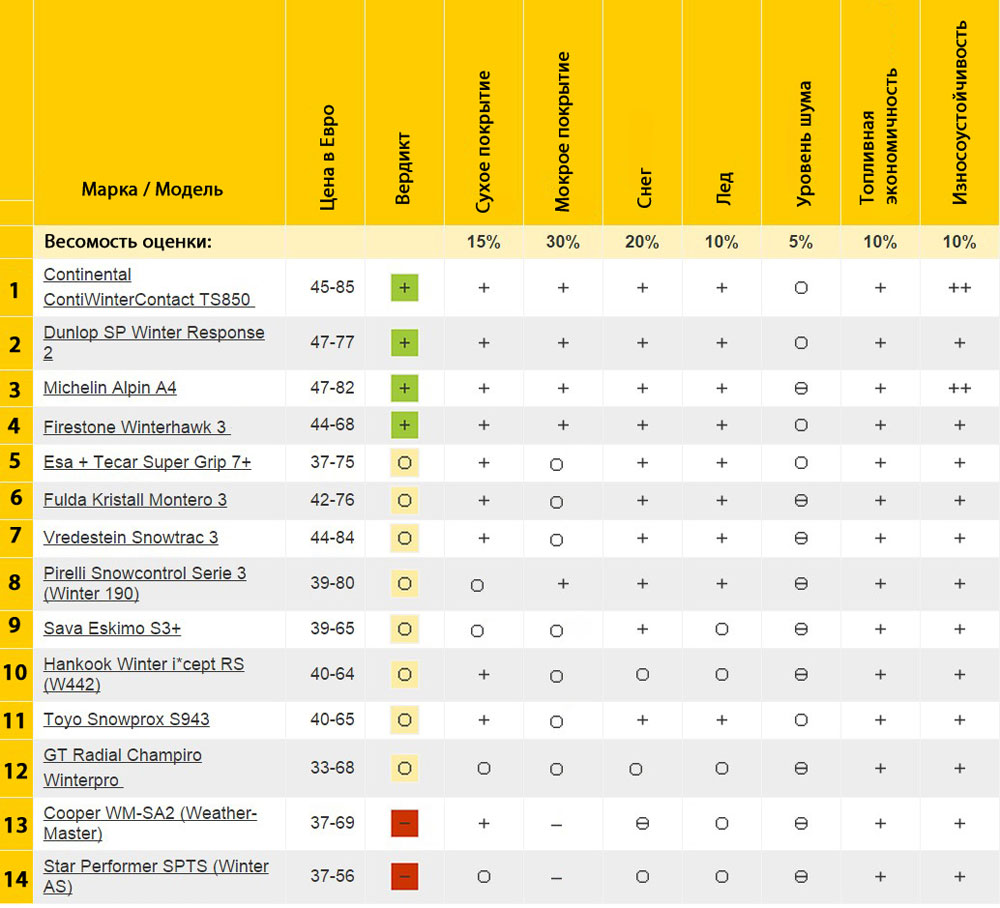The height and width of the screenshot is (908, 1000).
Task: Click Esa + Tecar Super Grip 7+ link
Action: click(147, 463)
